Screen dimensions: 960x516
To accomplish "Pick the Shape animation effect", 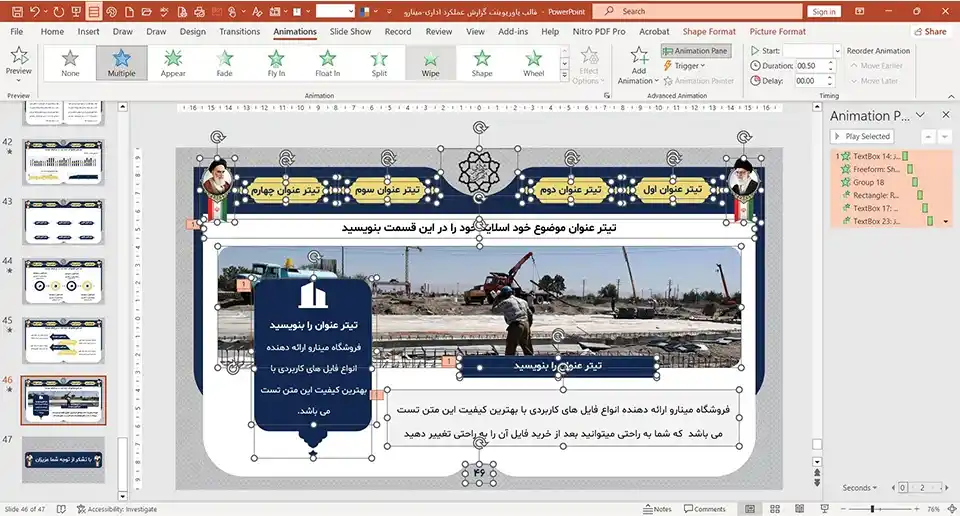I will [482, 63].
